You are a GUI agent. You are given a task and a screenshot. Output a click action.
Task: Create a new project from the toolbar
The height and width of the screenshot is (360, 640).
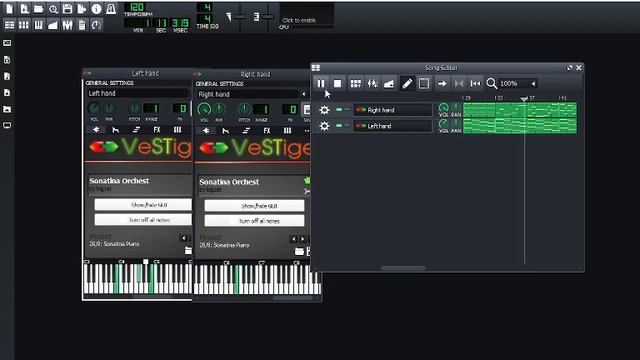[9, 9]
